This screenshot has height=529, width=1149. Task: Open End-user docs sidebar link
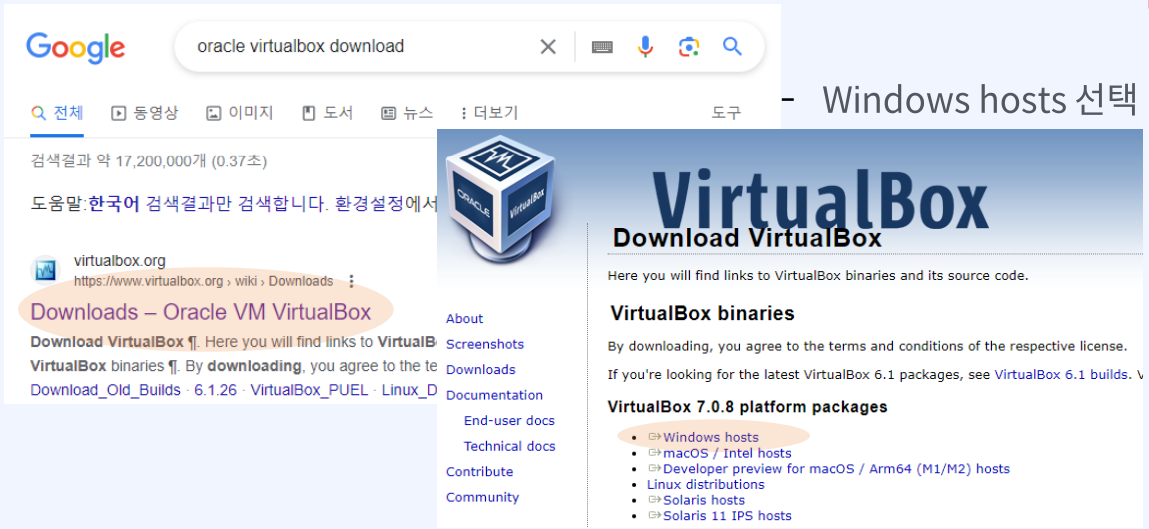(509, 421)
